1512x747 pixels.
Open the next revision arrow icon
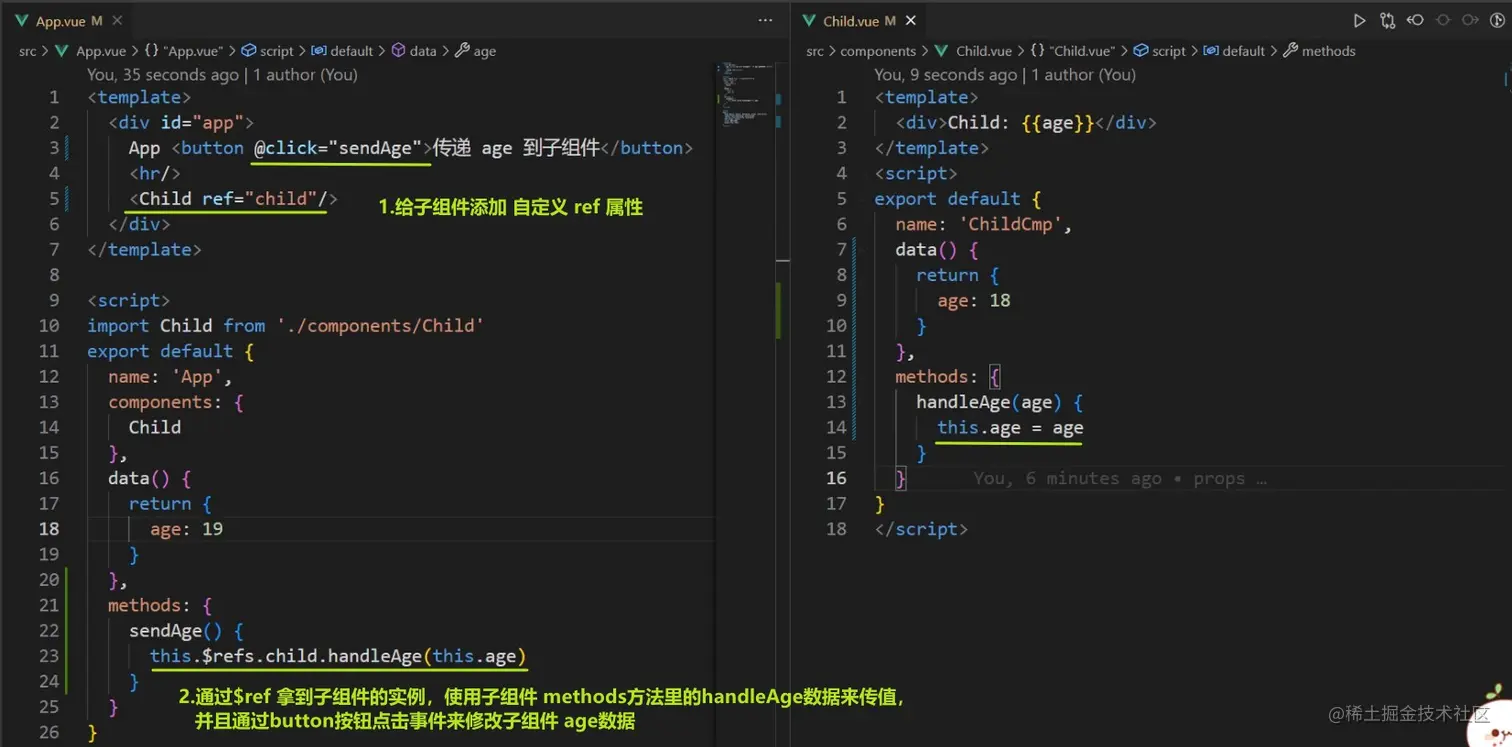pyautogui.click(x=1470, y=20)
